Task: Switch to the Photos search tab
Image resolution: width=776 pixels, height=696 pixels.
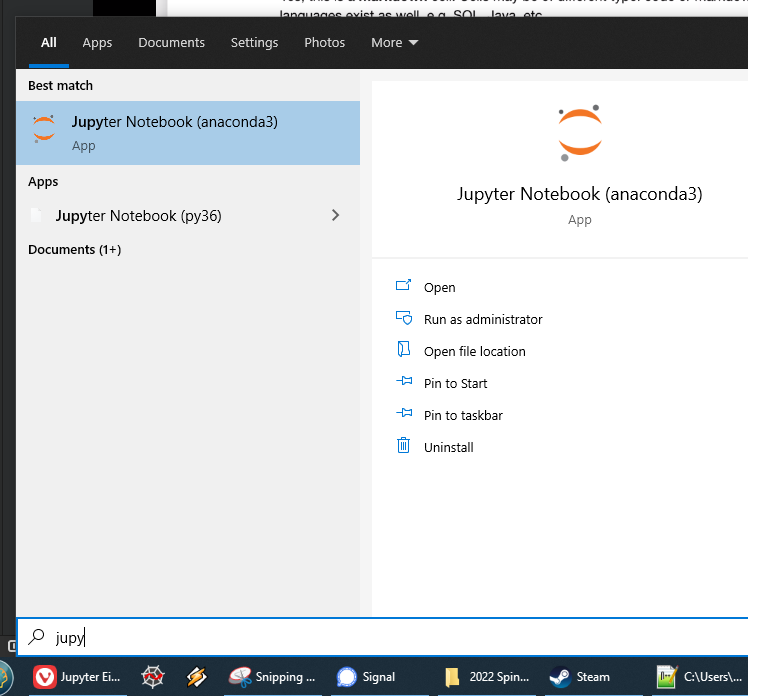Action: click(x=325, y=43)
